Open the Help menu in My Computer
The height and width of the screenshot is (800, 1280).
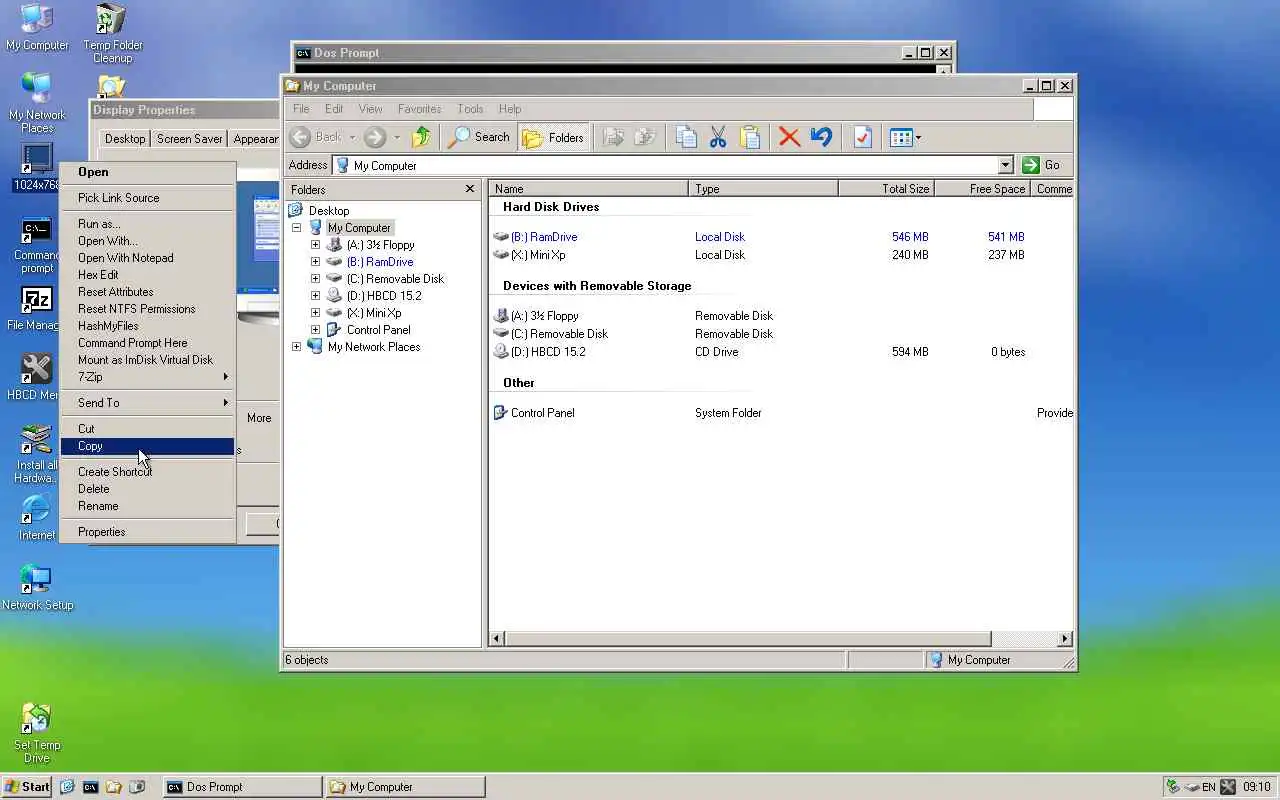click(510, 109)
